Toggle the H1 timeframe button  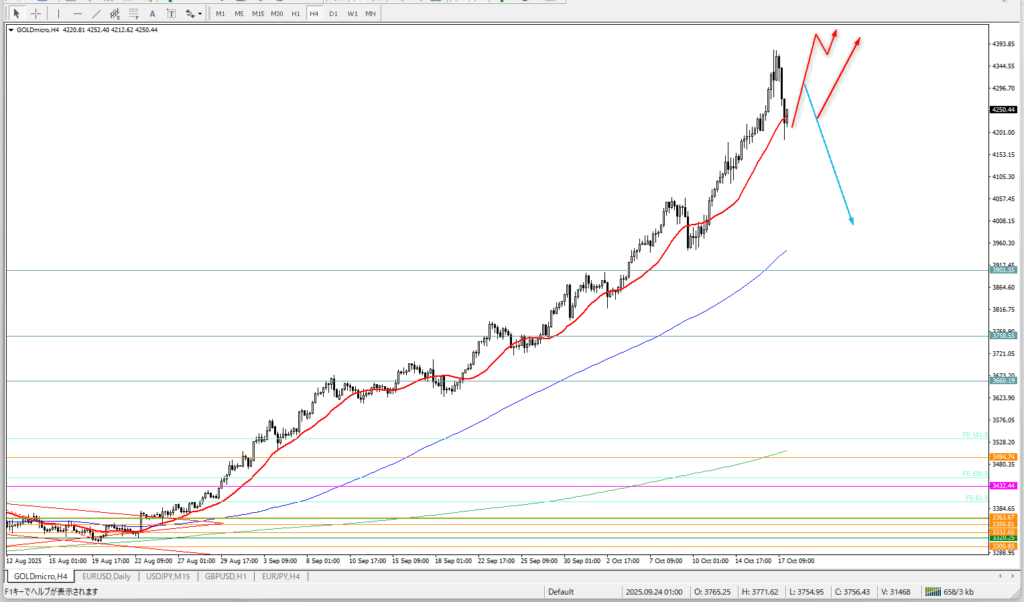[x=296, y=13]
